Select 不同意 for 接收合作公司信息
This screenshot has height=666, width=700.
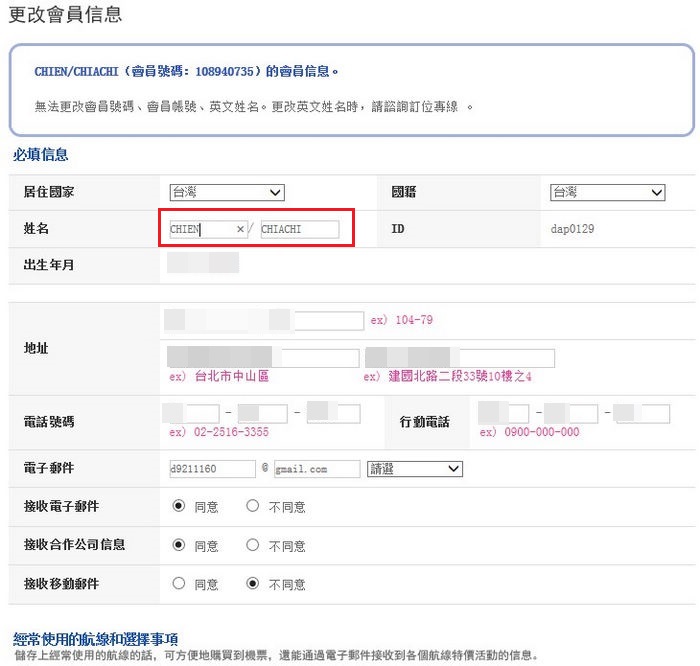[x=253, y=545]
